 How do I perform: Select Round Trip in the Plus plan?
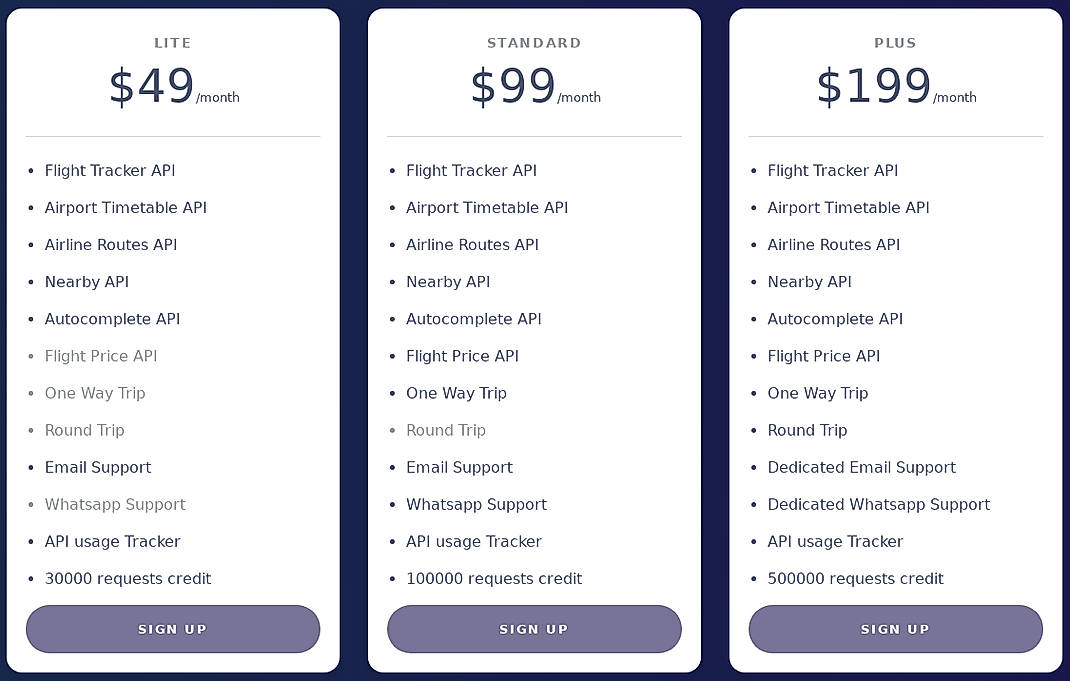(807, 430)
